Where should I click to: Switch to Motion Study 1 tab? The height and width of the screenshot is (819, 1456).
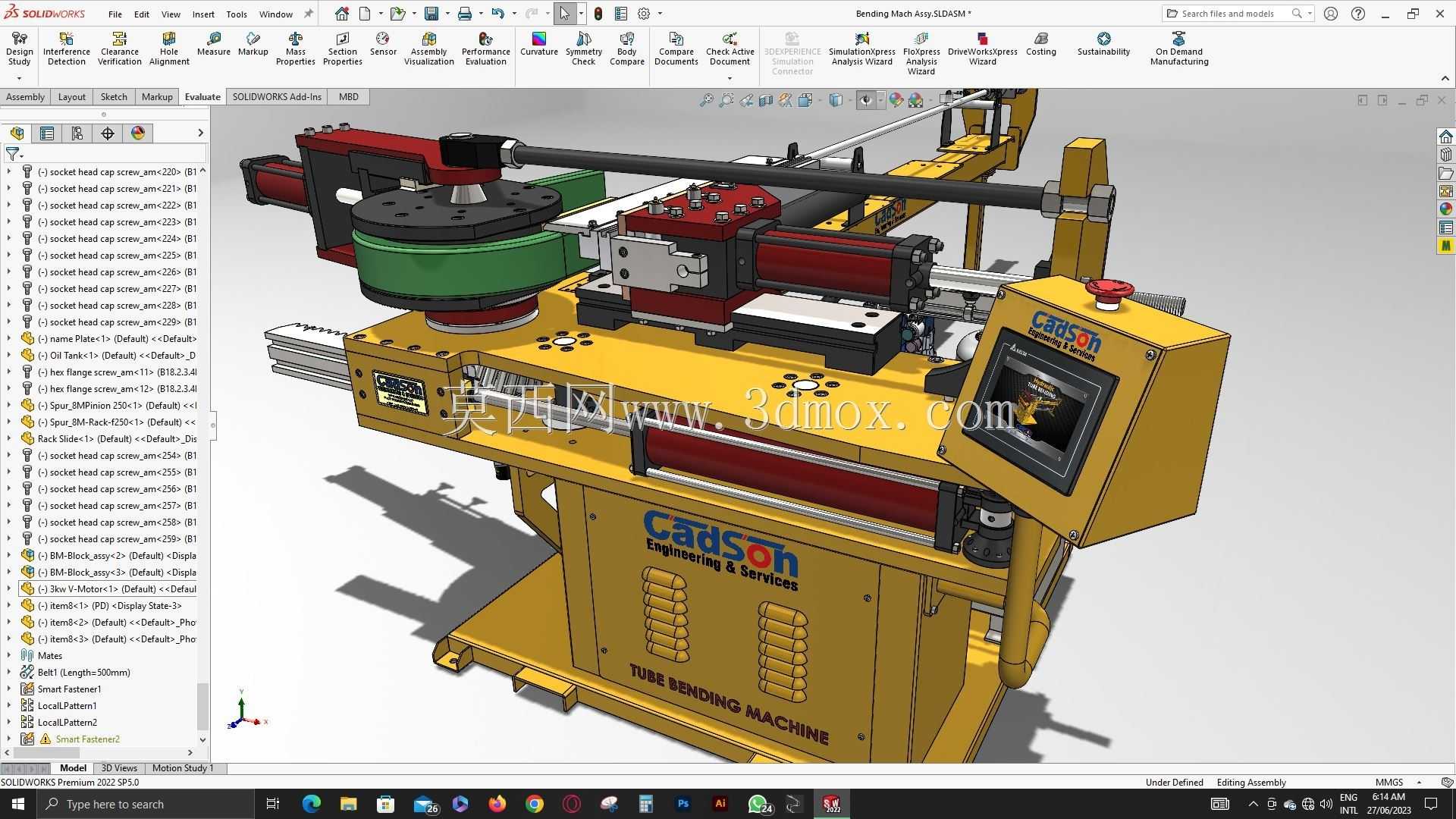tap(183, 768)
